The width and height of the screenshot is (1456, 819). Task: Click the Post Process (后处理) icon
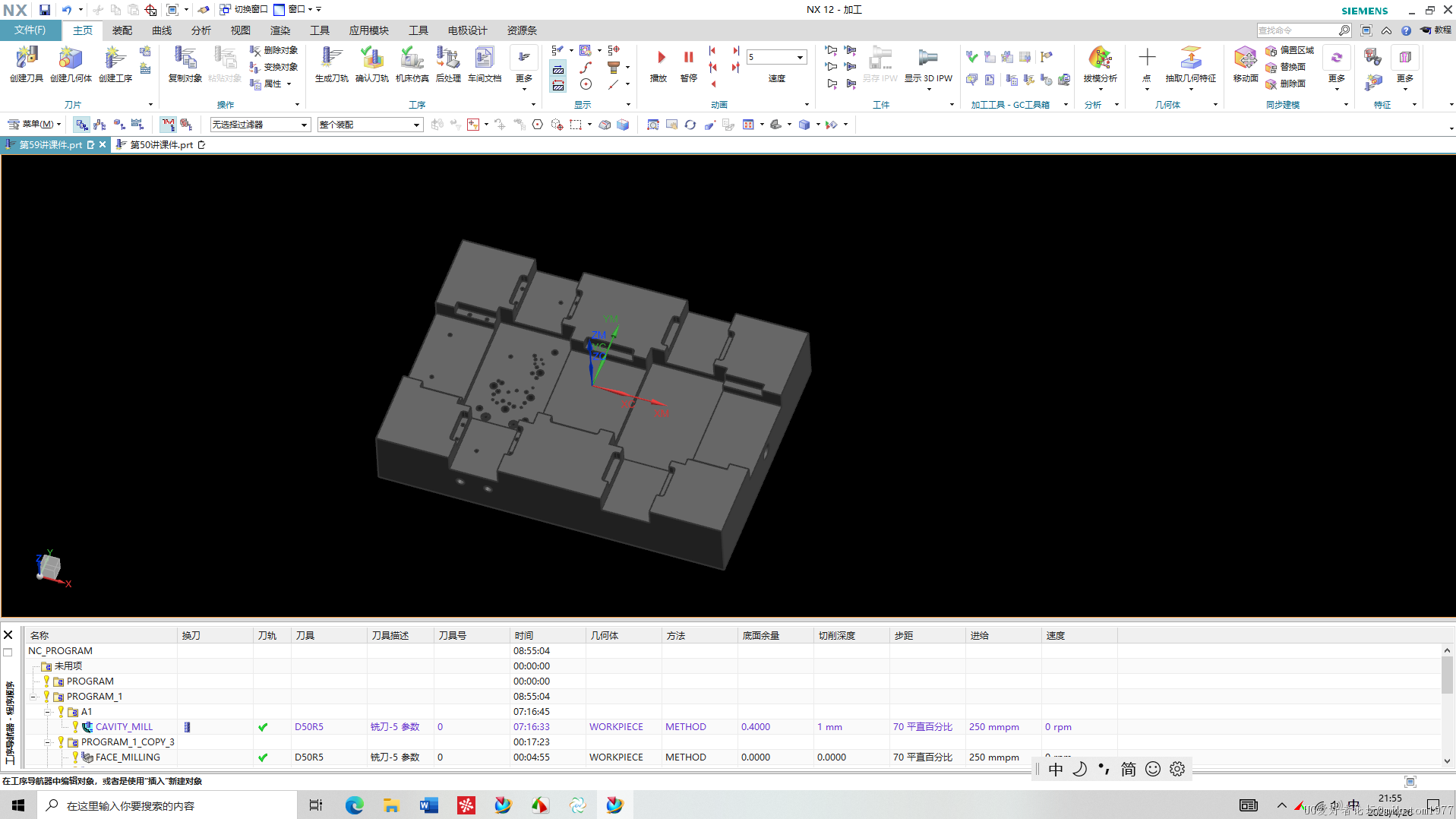(x=448, y=64)
